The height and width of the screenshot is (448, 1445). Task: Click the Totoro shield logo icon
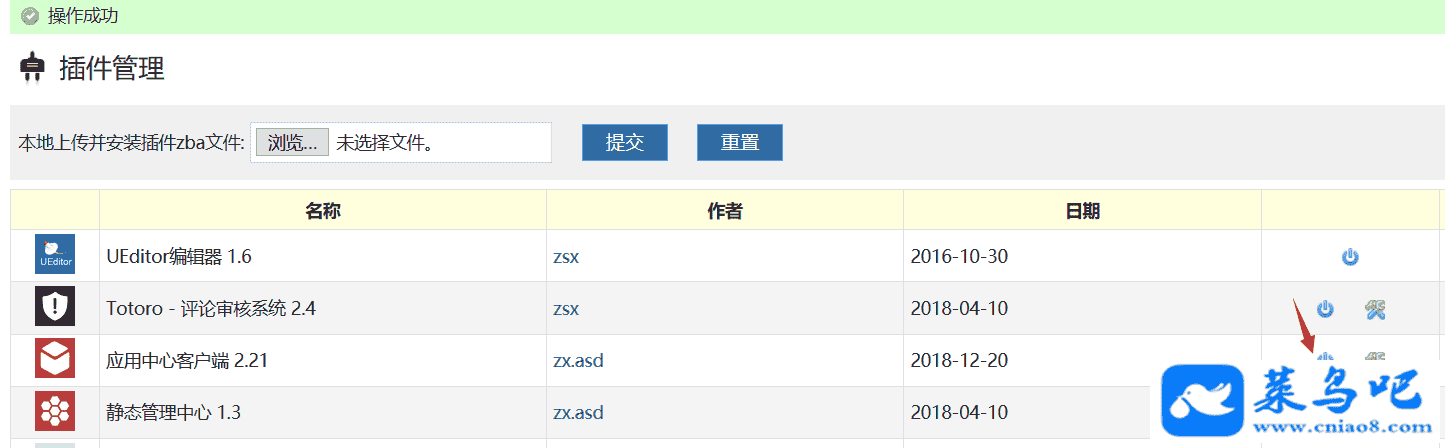[x=55, y=307]
